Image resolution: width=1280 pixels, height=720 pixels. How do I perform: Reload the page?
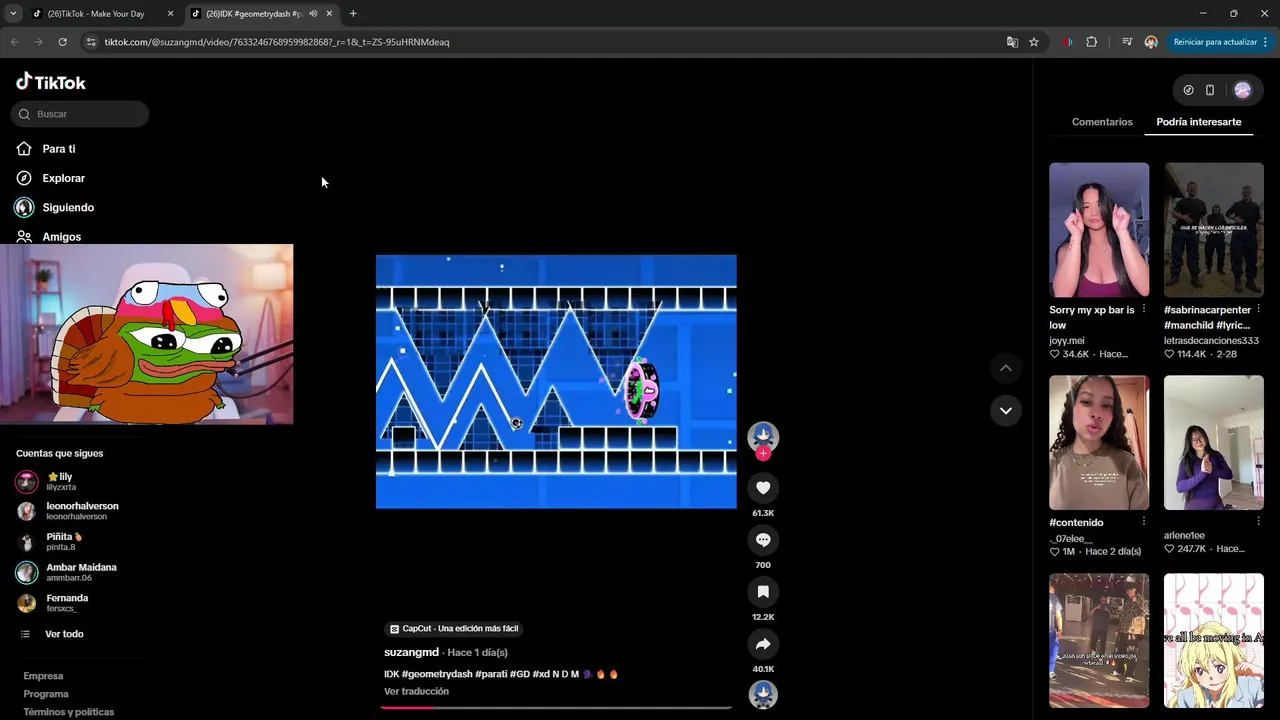[x=62, y=42]
